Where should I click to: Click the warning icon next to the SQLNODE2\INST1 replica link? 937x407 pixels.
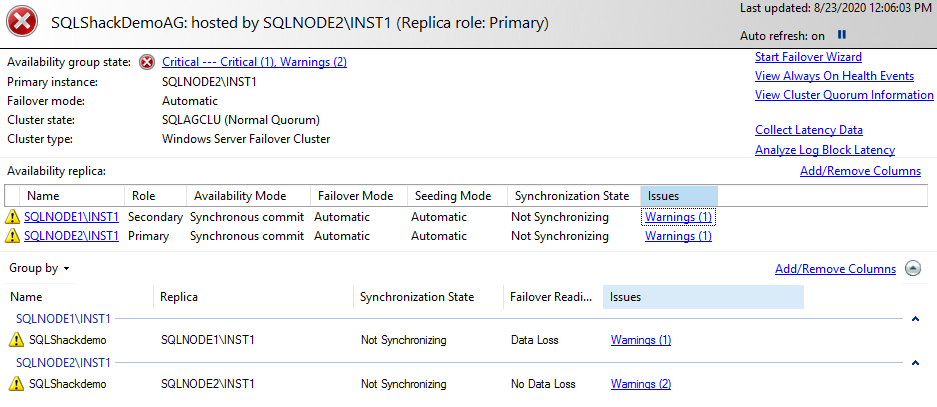tap(13, 236)
